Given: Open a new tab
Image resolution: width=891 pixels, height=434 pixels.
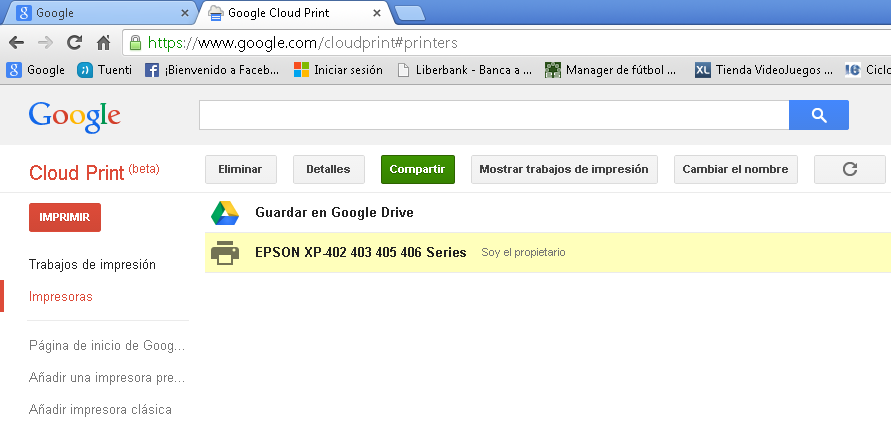Looking at the screenshot, I should (x=409, y=13).
